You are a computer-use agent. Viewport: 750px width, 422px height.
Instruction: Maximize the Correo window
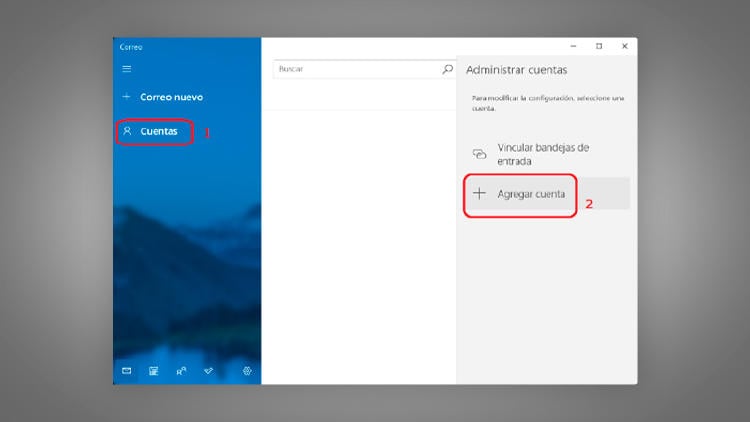599,46
